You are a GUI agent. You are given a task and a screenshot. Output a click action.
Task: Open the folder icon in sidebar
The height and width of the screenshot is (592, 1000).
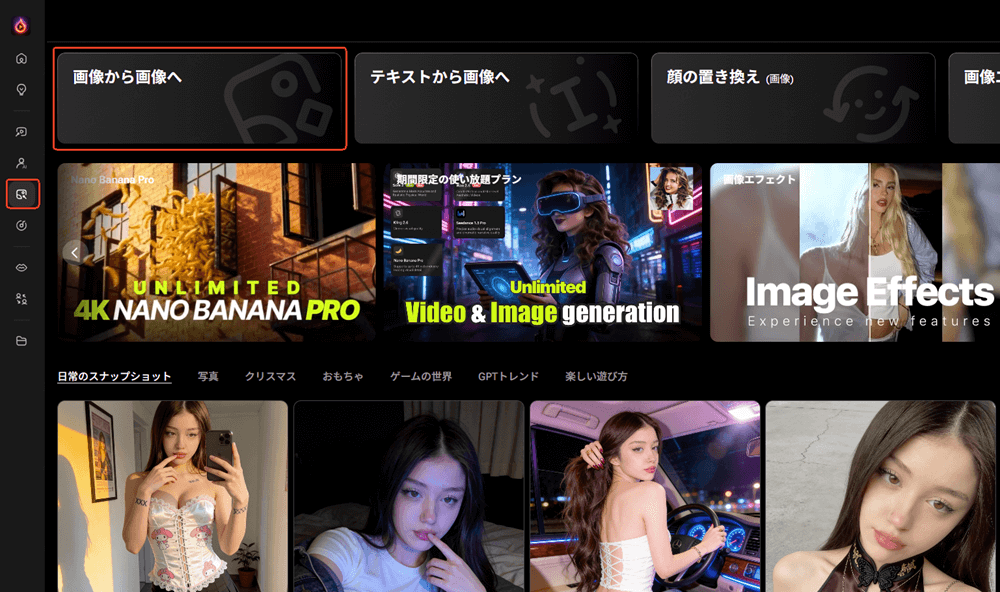(x=21, y=341)
